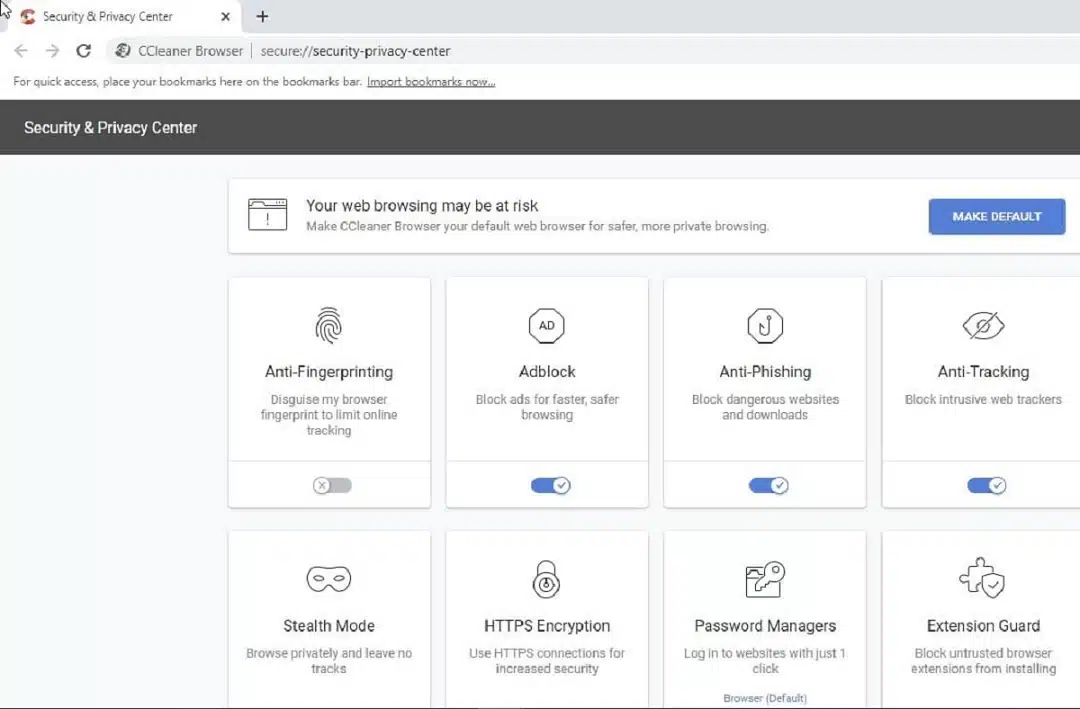Open the Import bookmarks now link
The height and width of the screenshot is (709, 1080).
click(431, 81)
